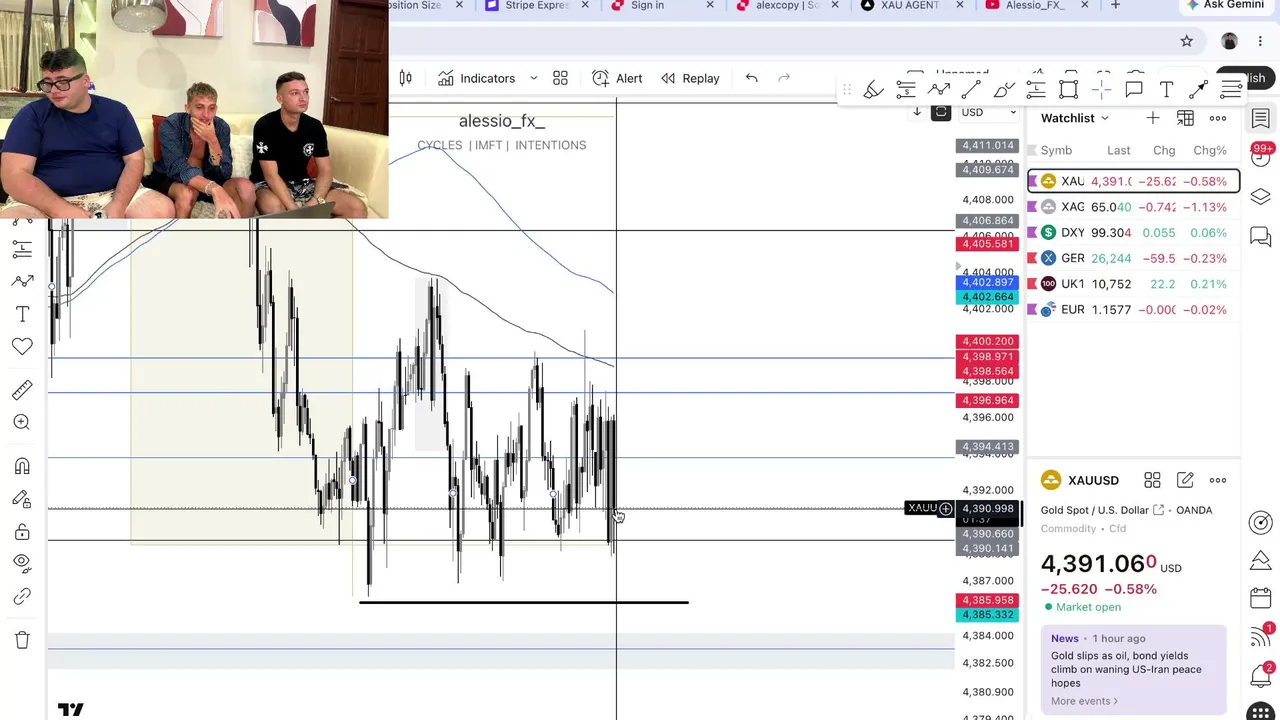
Task: Select the arrow line tool in favorites toolbar
Action: 1198,90
